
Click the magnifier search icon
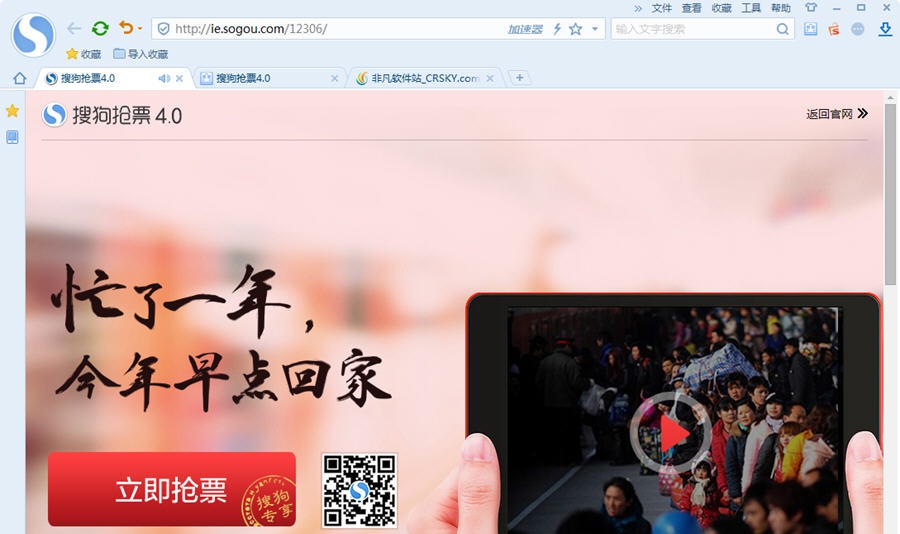click(782, 29)
